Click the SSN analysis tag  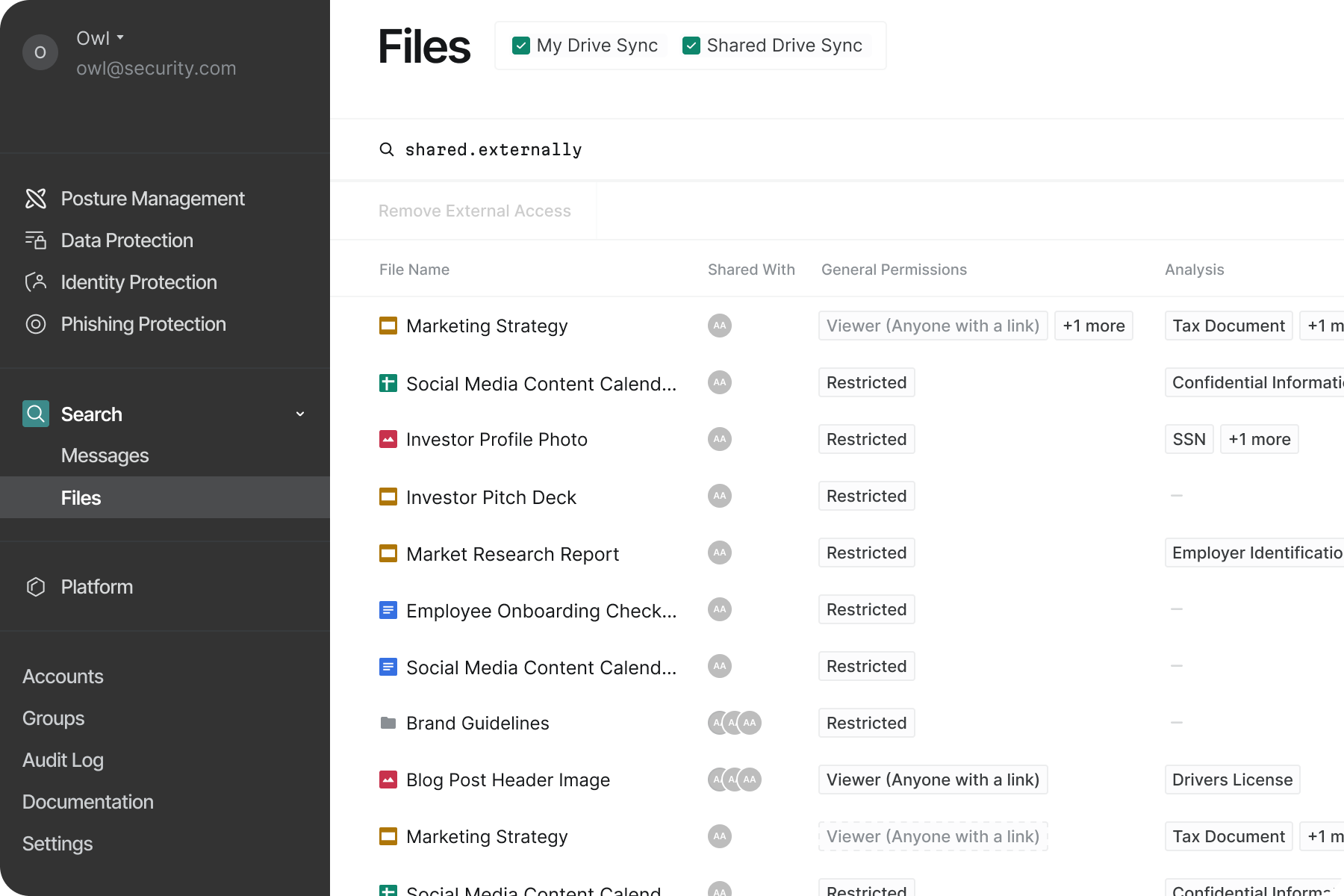tap(1189, 439)
